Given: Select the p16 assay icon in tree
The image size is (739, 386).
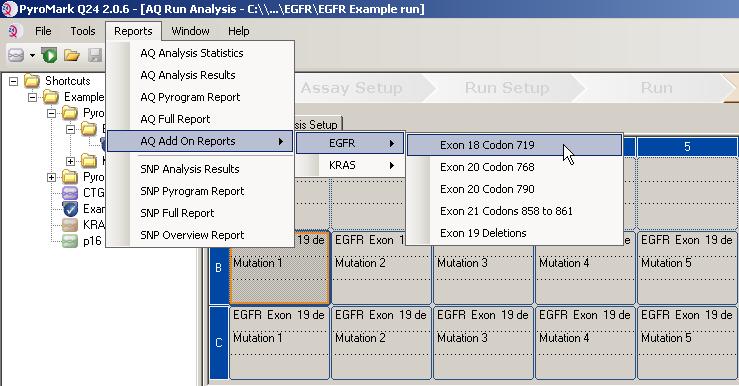Looking at the screenshot, I should pyautogui.click(x=70, y=241).
